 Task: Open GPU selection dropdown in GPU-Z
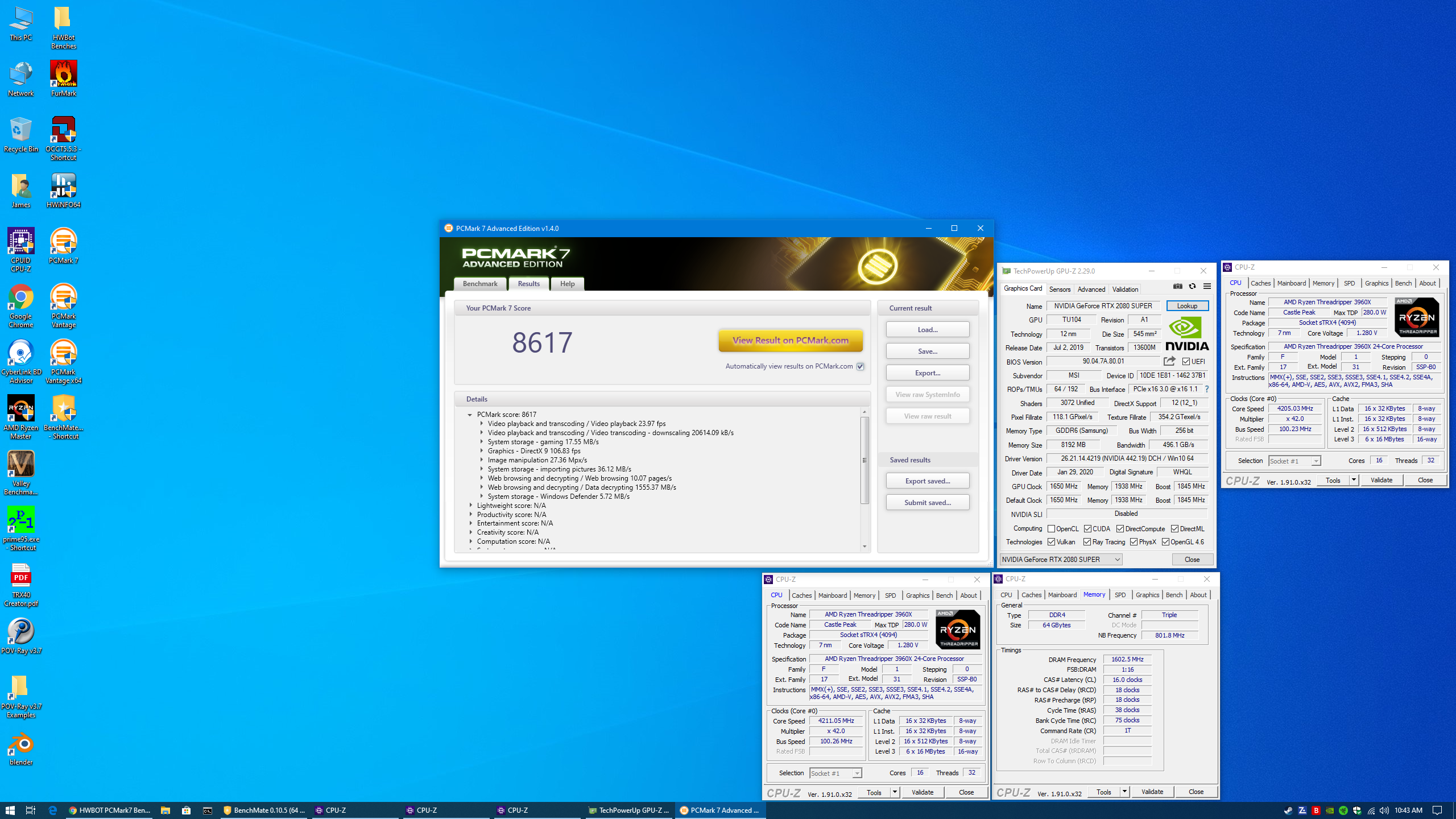tap(1061, 559)
